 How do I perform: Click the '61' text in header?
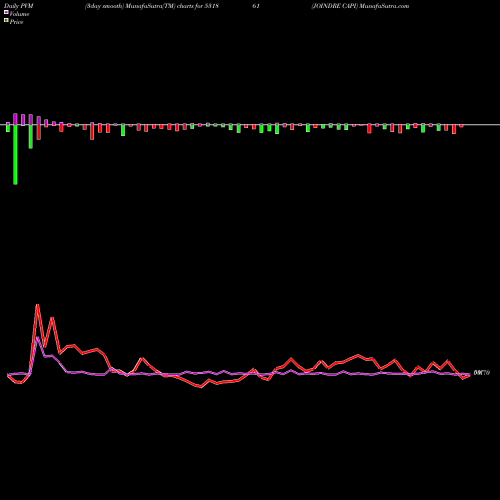pyautogui.click(x=256, y=6)
